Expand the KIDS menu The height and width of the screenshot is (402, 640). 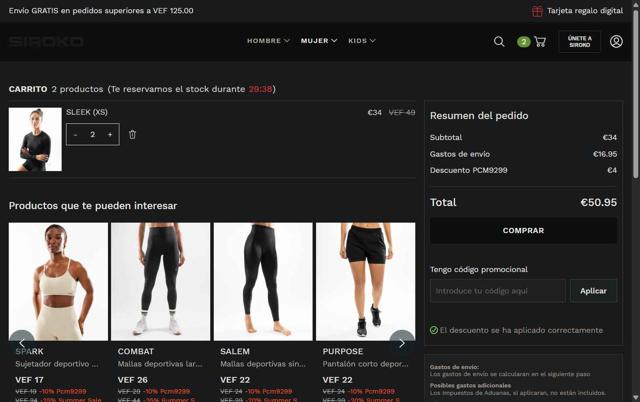click(x=362, y=41)
